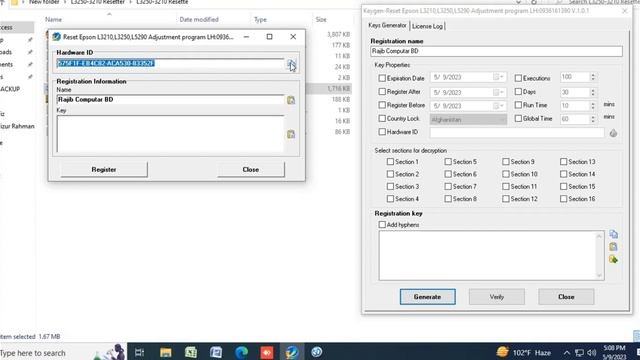
Task: Sort by Name column in Explorer
Action: [x=53, y=19]
